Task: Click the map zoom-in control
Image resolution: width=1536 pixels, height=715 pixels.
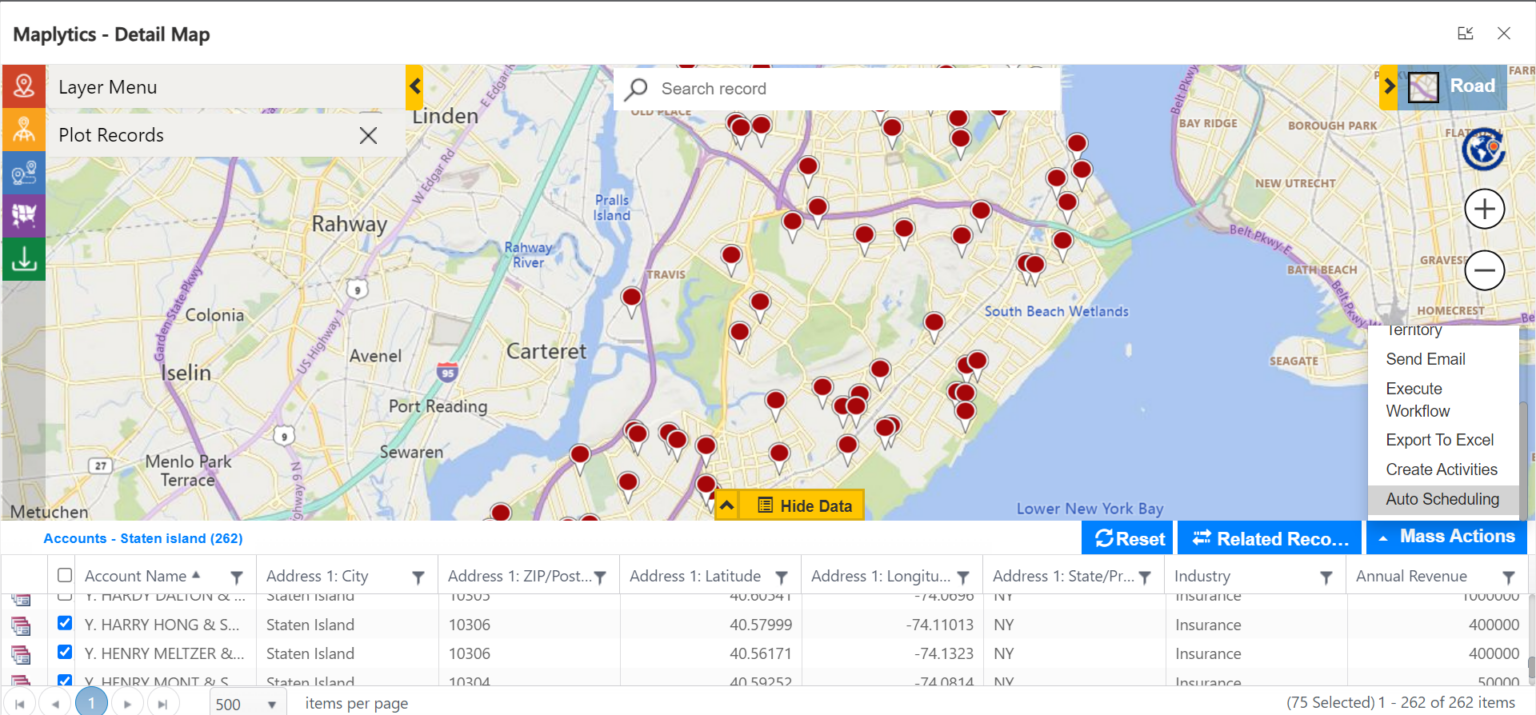Action: (x=1484, y=209)
